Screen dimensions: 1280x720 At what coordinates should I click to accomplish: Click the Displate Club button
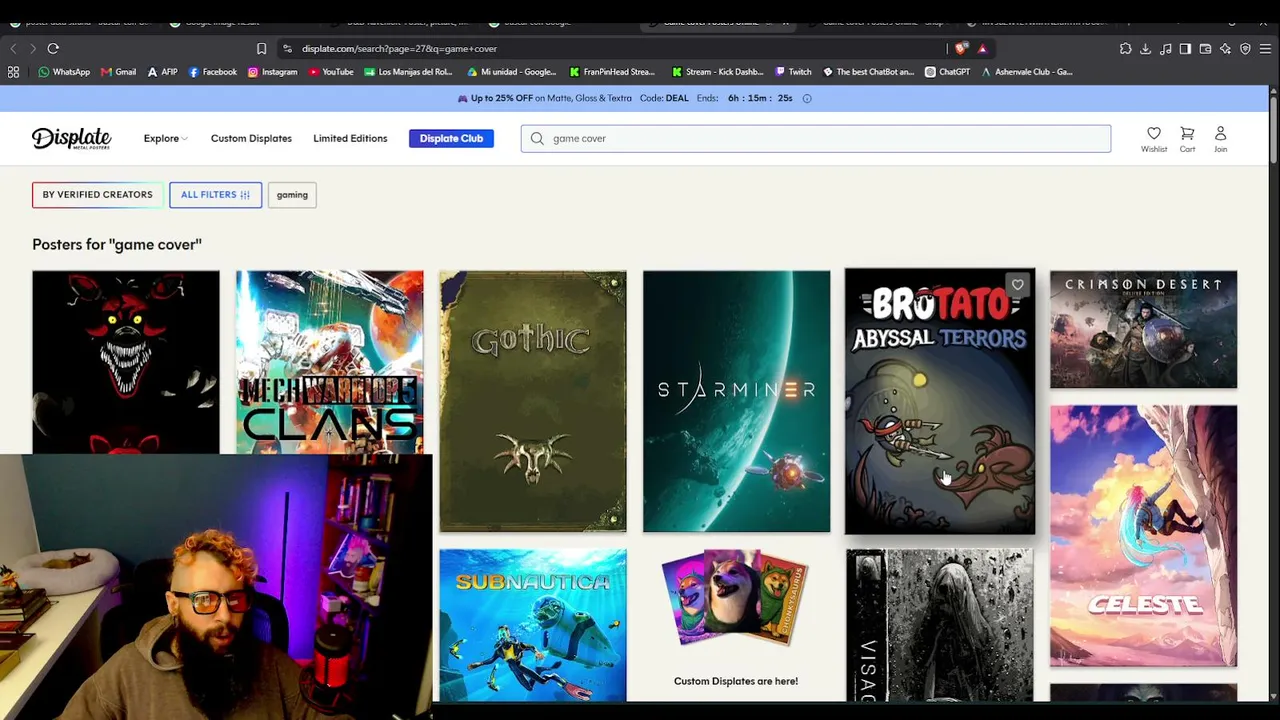click(x=451, y=138)
